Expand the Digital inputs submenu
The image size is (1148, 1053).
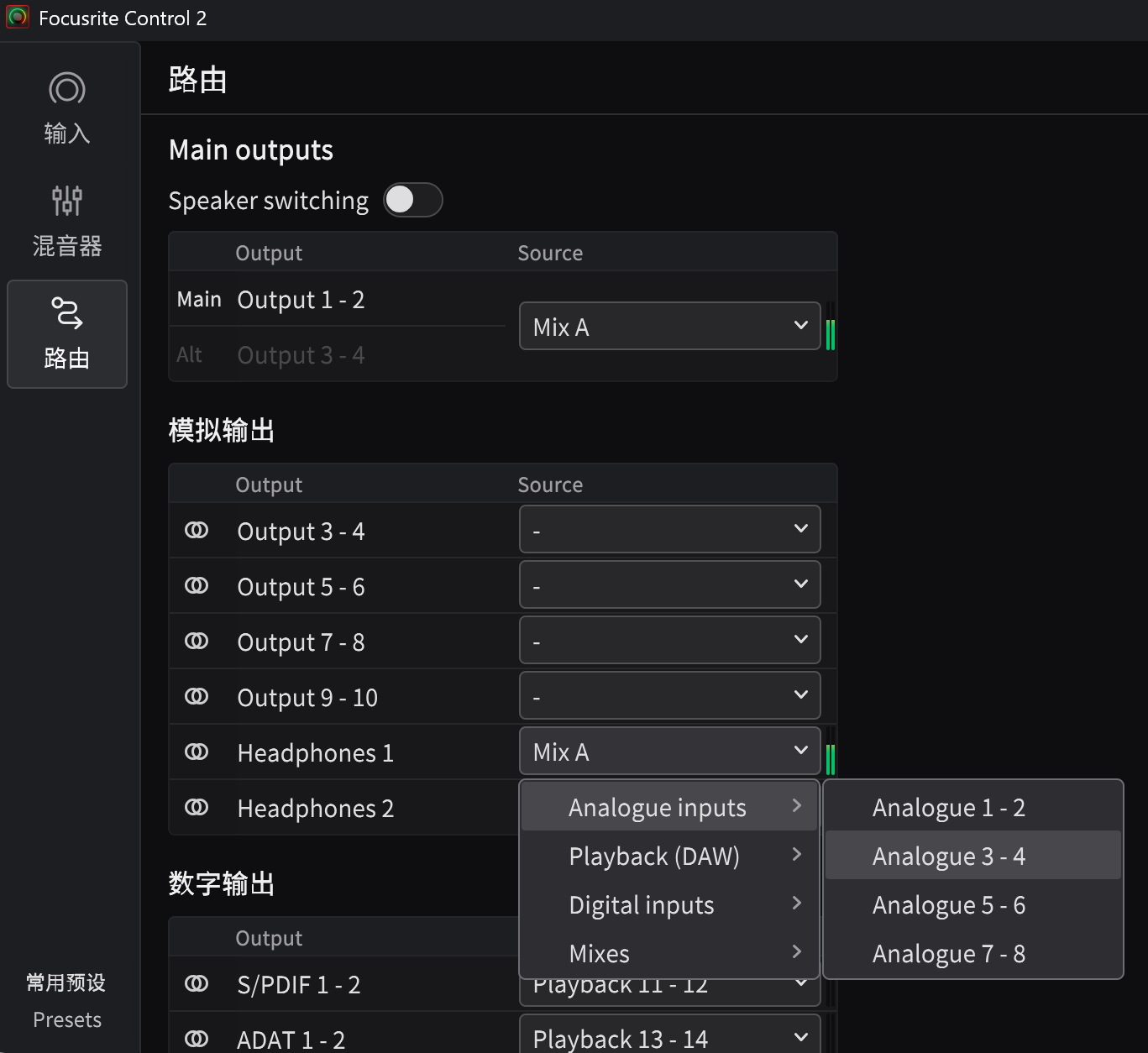(x=669, y=904)
